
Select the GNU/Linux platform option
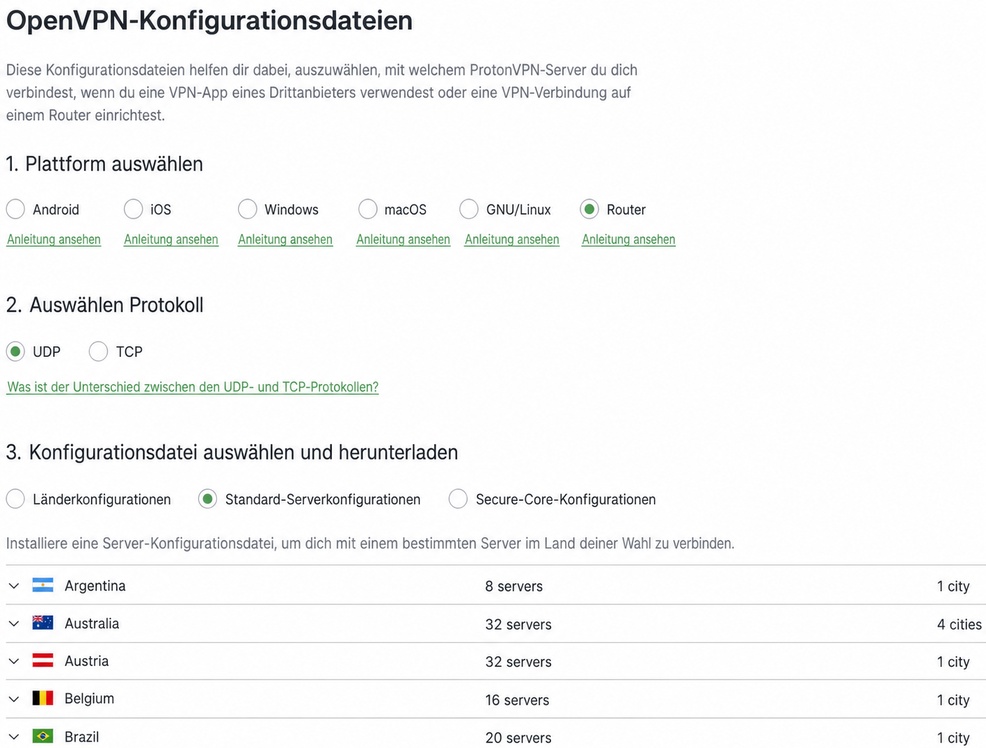tap(468, 209)
